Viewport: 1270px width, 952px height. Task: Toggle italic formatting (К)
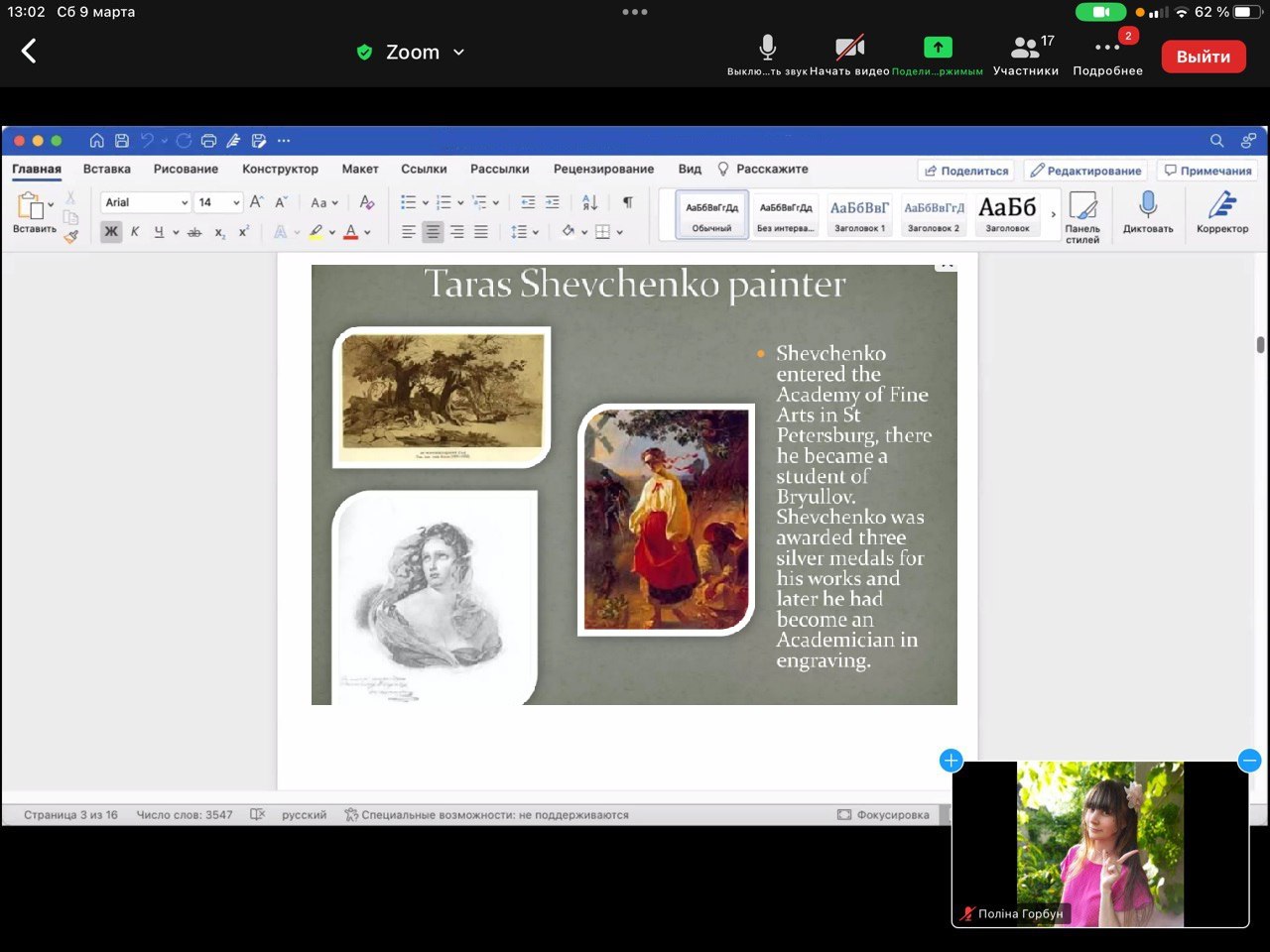pyautogui.click(x=135, y=232)
